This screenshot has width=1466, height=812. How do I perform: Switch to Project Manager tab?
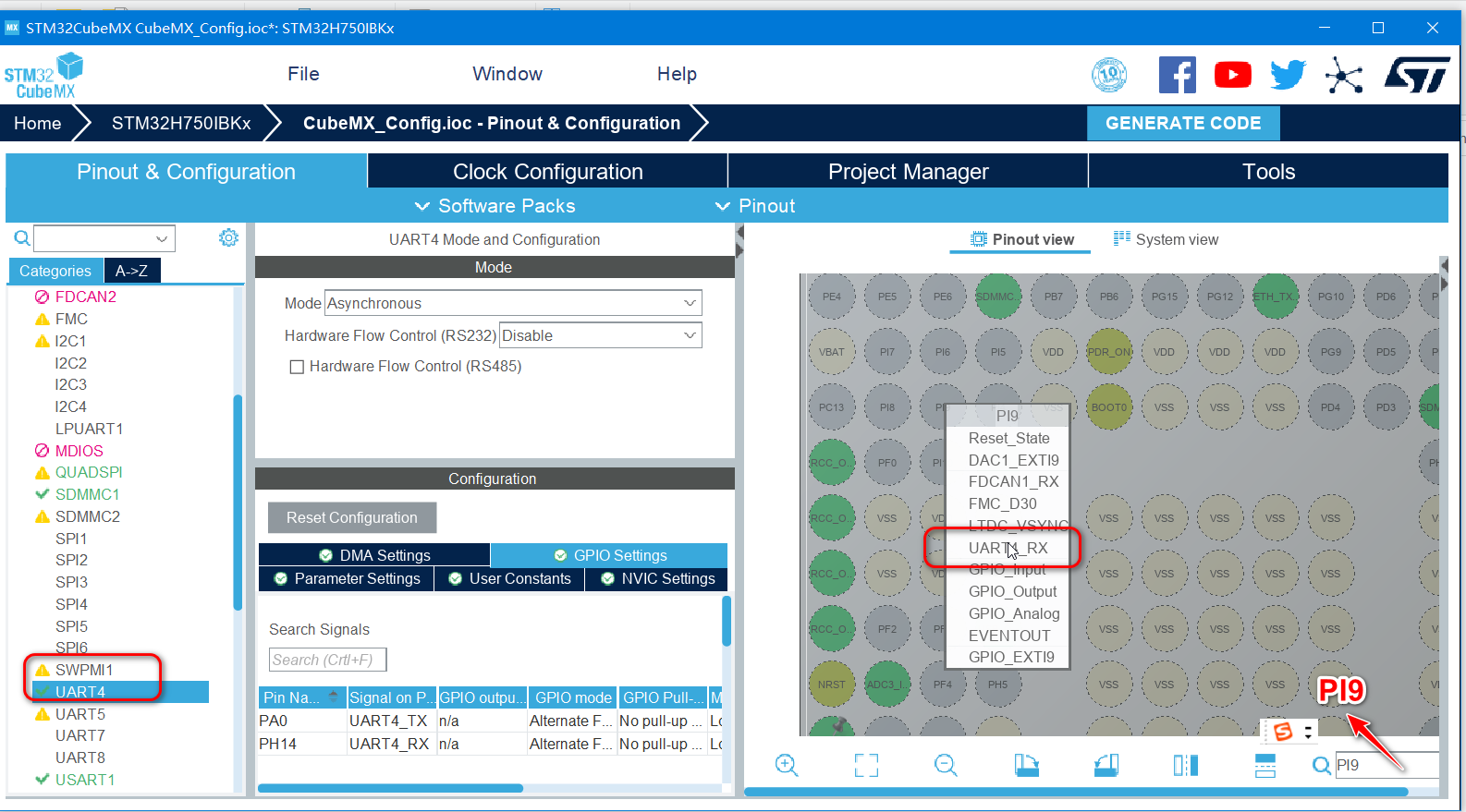pos(908,172)
